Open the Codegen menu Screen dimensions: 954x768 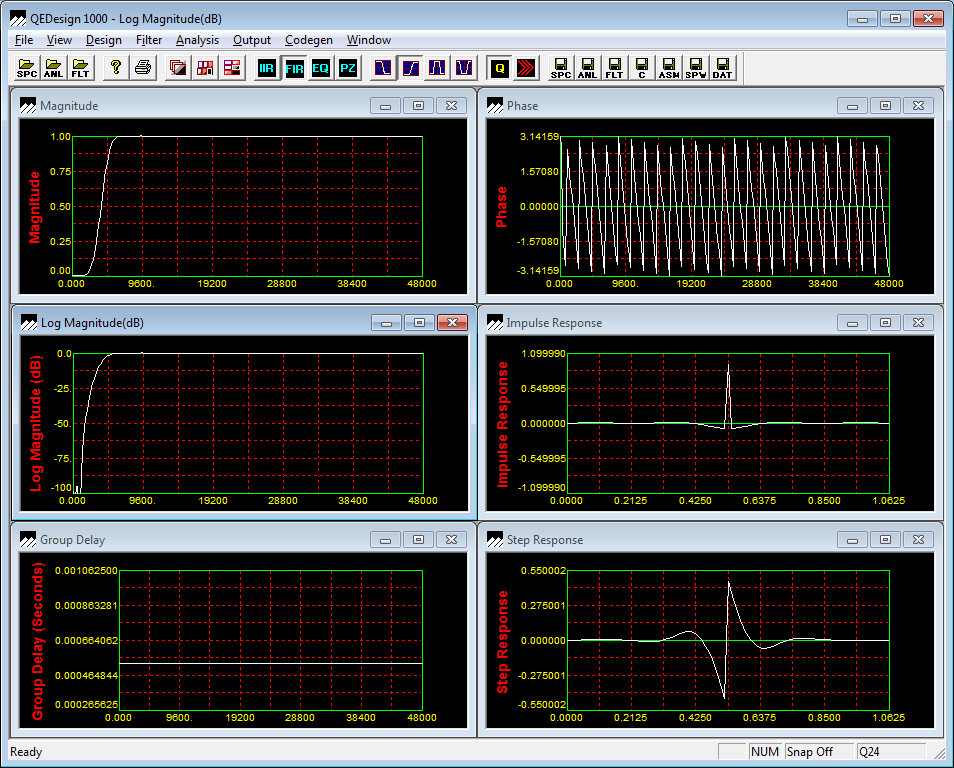pyautogui.click(x=308, y=40)
